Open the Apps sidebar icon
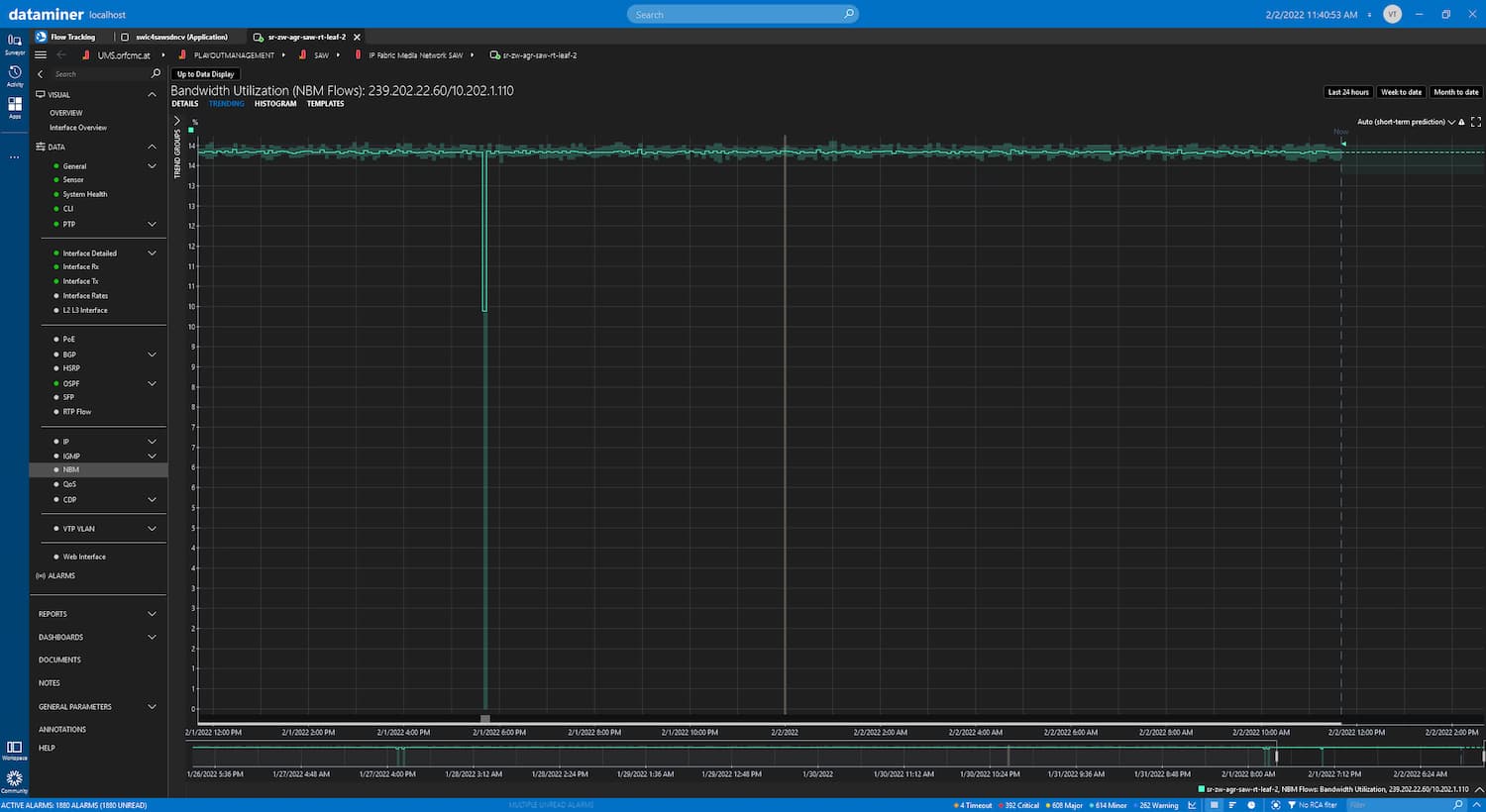This screenshot has width=1486, height=812. pyautogui.click(x=15, y=108)
